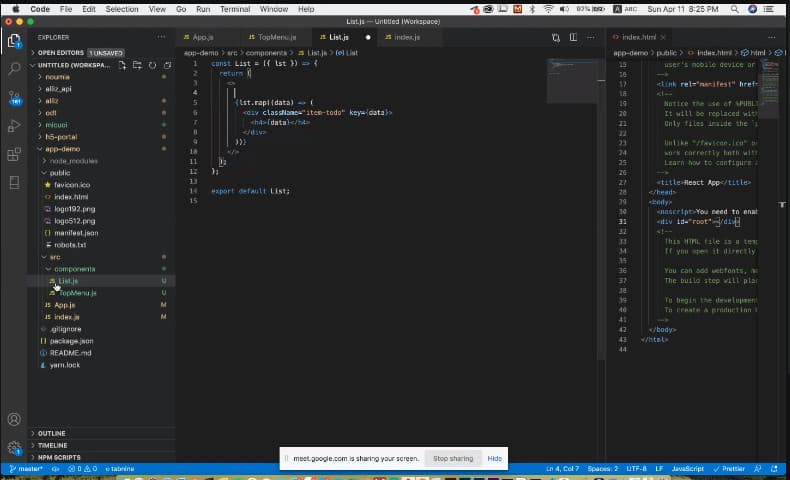Click the master branch in status bar
Image resolution: width=790 pixels, height=480 pixels.
(x=27, y=469)
